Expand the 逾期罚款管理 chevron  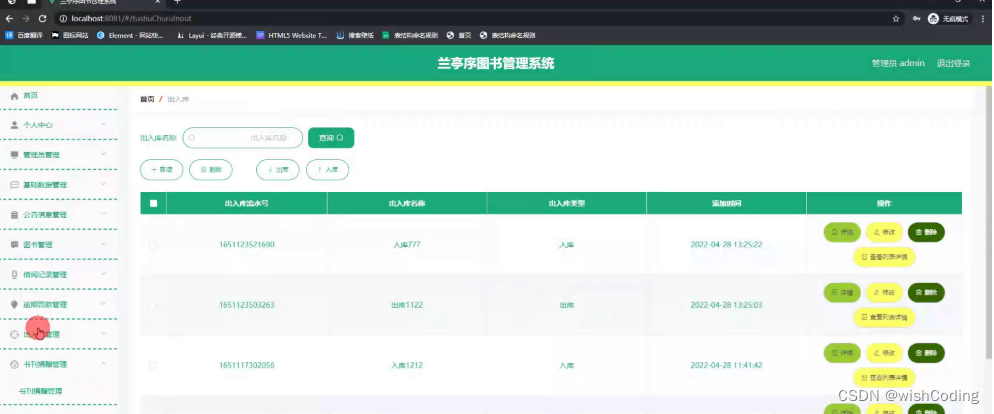(x=104, y=304)
